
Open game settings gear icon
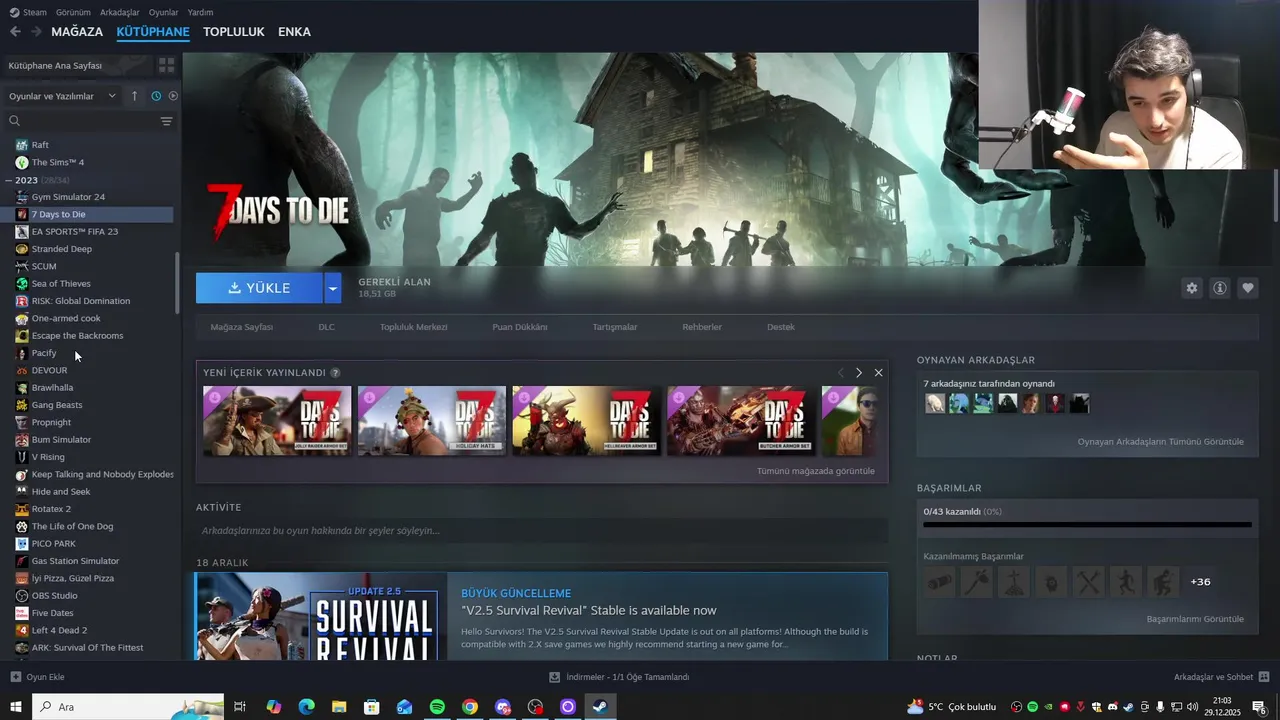click(x=1192, y=288)
